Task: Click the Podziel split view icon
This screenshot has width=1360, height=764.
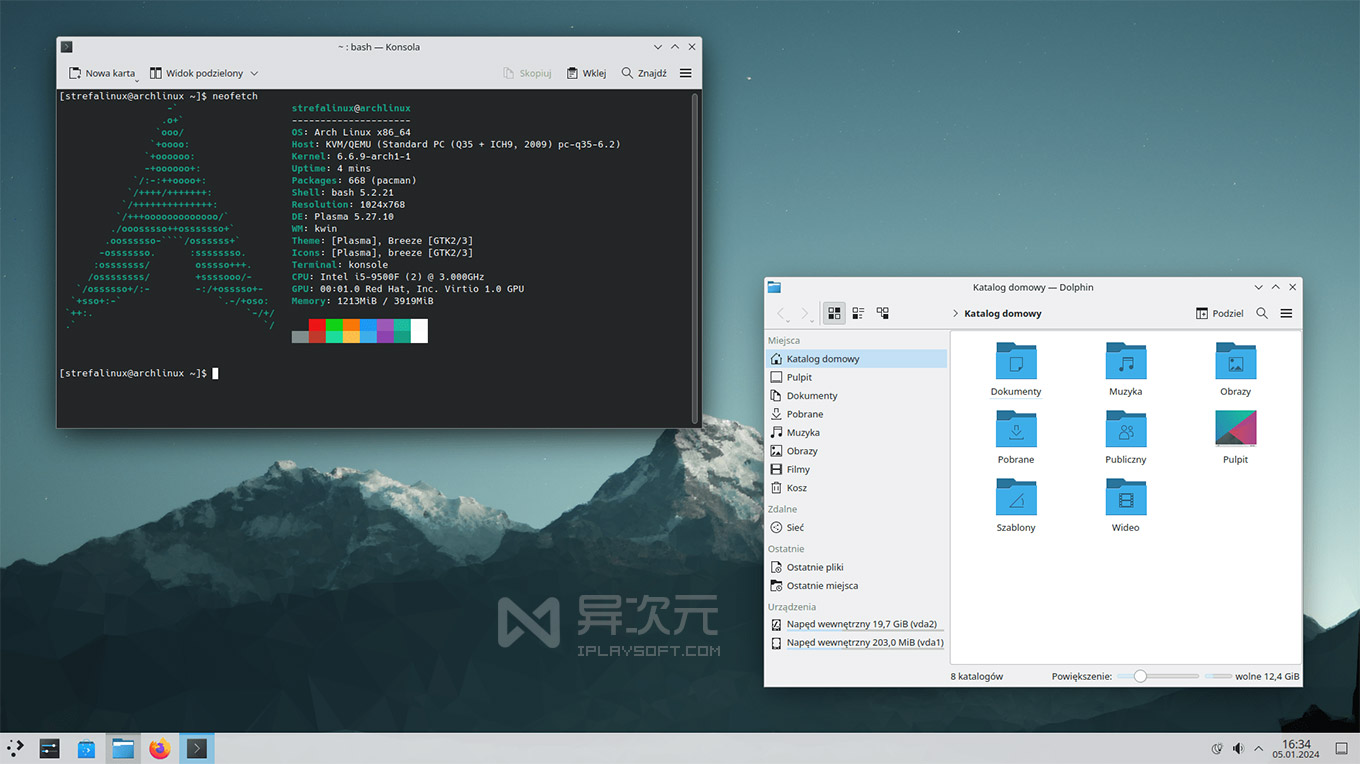Action: coord(1219,312)
